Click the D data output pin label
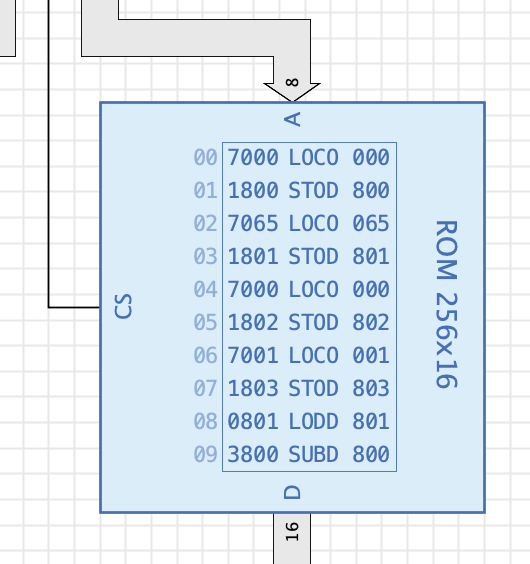This screenshot has width=530, height=564. tap(292, 492)
